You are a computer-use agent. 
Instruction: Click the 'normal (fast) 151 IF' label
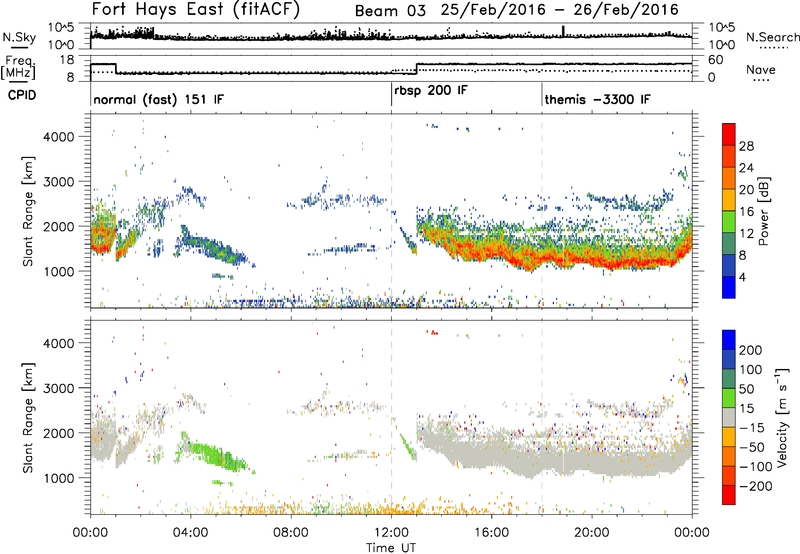(158, 99)
